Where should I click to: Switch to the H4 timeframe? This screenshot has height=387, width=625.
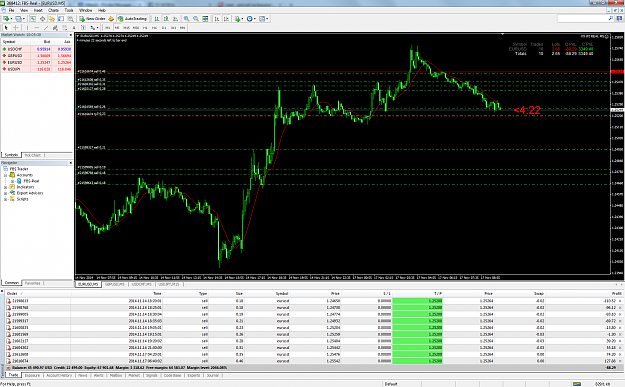pos(154,28)
